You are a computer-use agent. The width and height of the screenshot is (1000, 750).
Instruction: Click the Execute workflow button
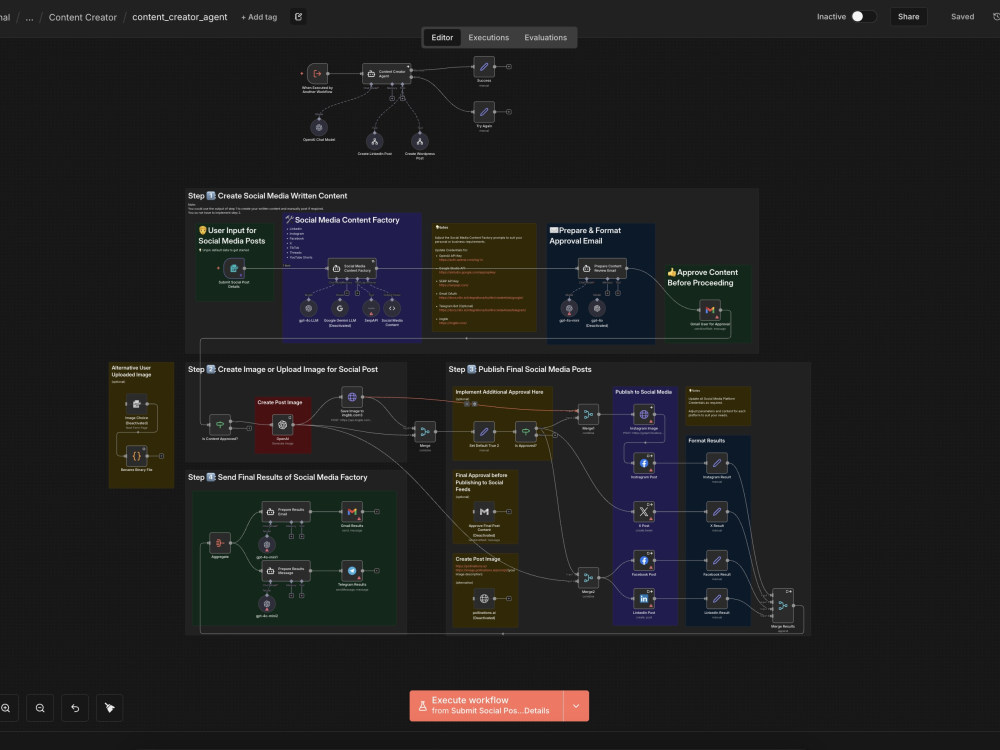(487, 706)
